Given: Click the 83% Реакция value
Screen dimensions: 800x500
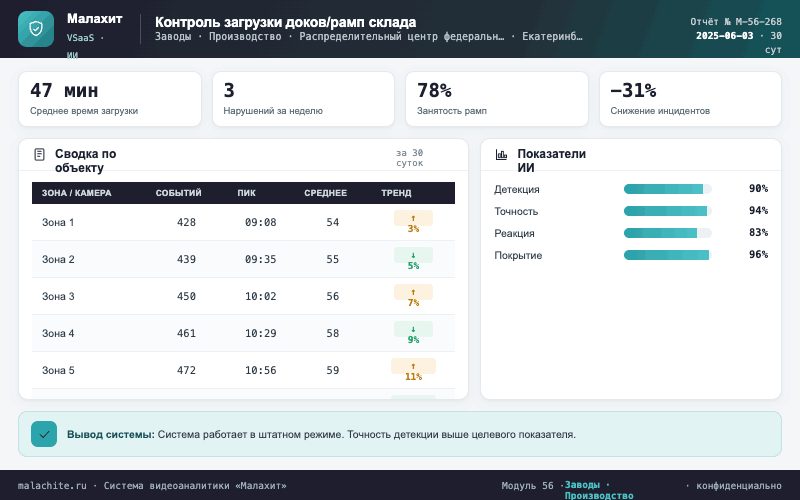Looking at the screenshot, I should tap(758, 233).
